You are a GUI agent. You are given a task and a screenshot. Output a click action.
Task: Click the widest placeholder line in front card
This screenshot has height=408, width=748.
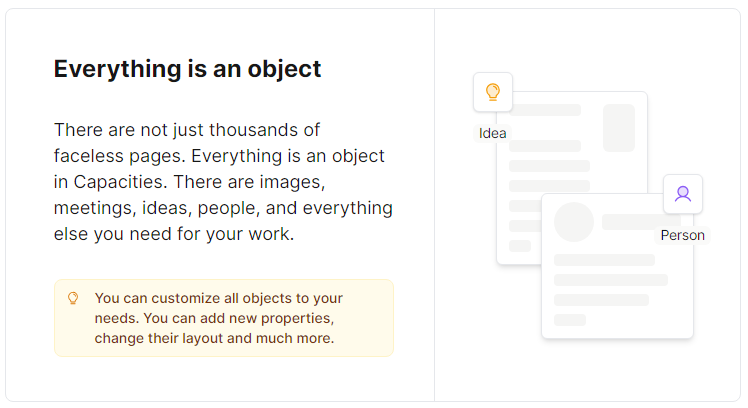coord(611,280)
